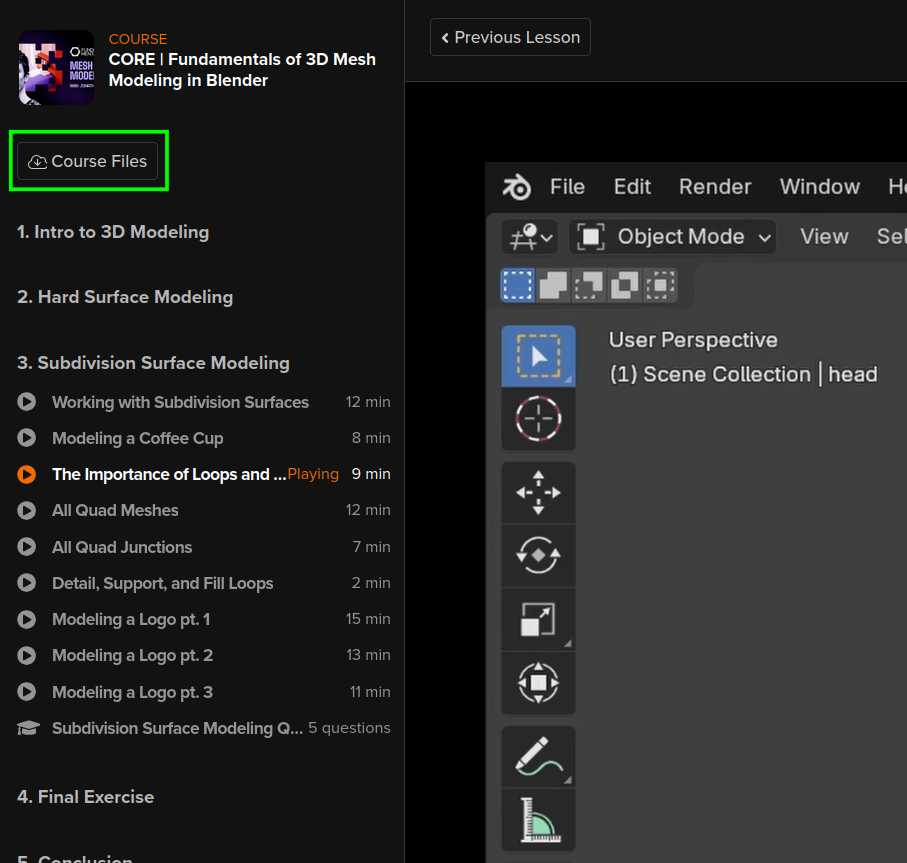Click play icon for Working with Subdivision Surfaces
Viewport: 907px width, 863px height.
[27, 402]
